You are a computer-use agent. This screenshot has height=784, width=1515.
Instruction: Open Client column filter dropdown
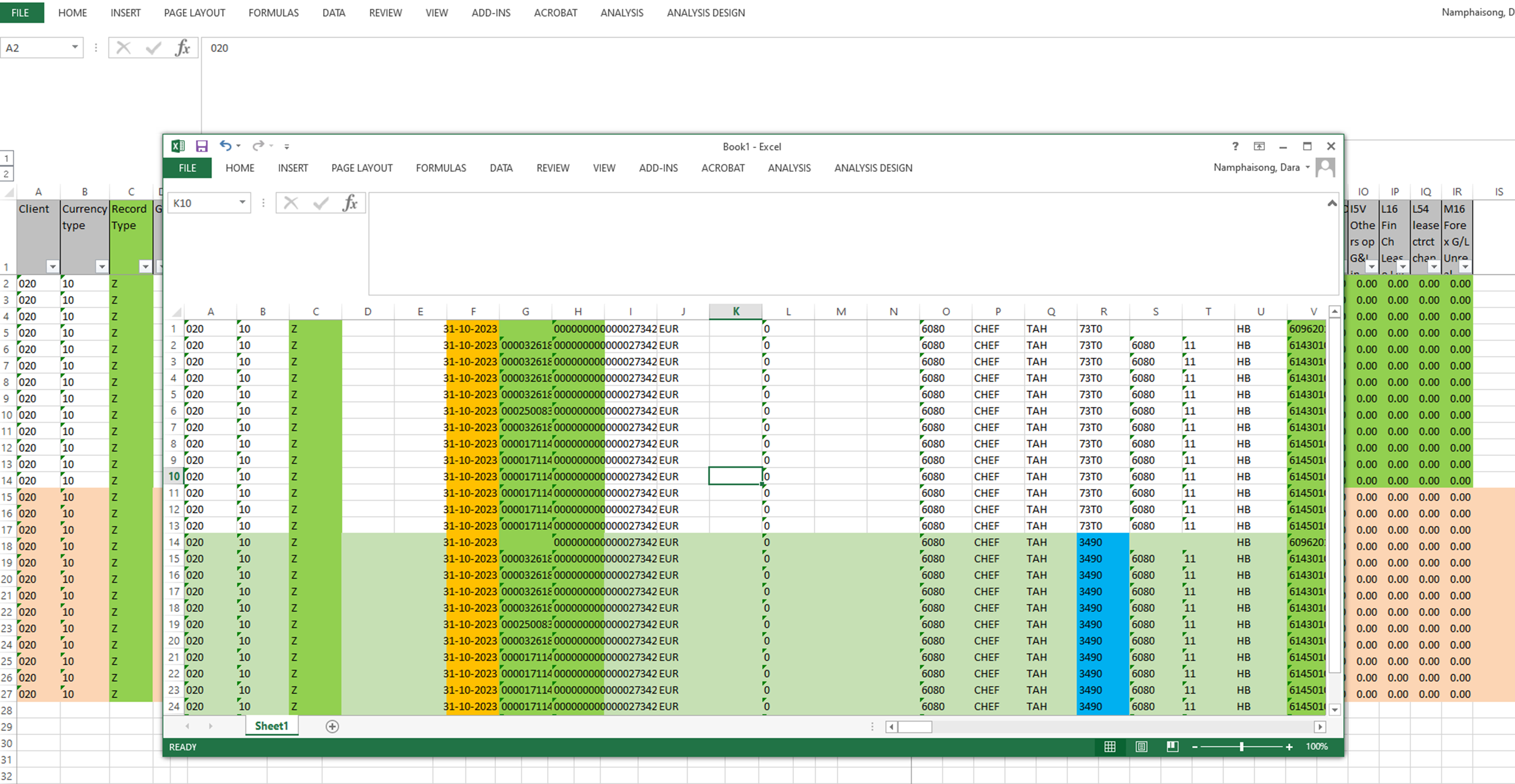point(53,267)
